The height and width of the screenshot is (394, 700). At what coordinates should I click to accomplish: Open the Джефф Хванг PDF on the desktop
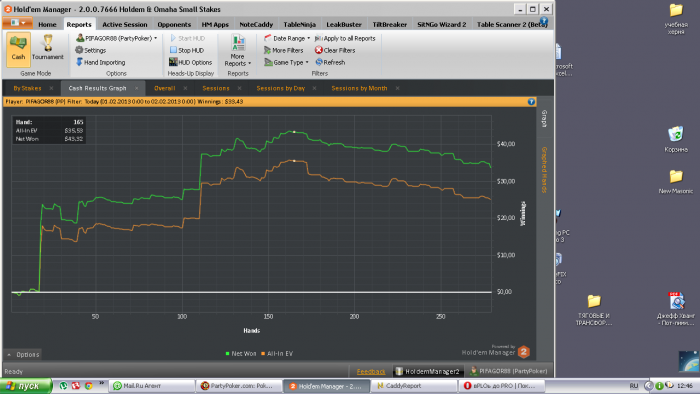coord(676,309)
